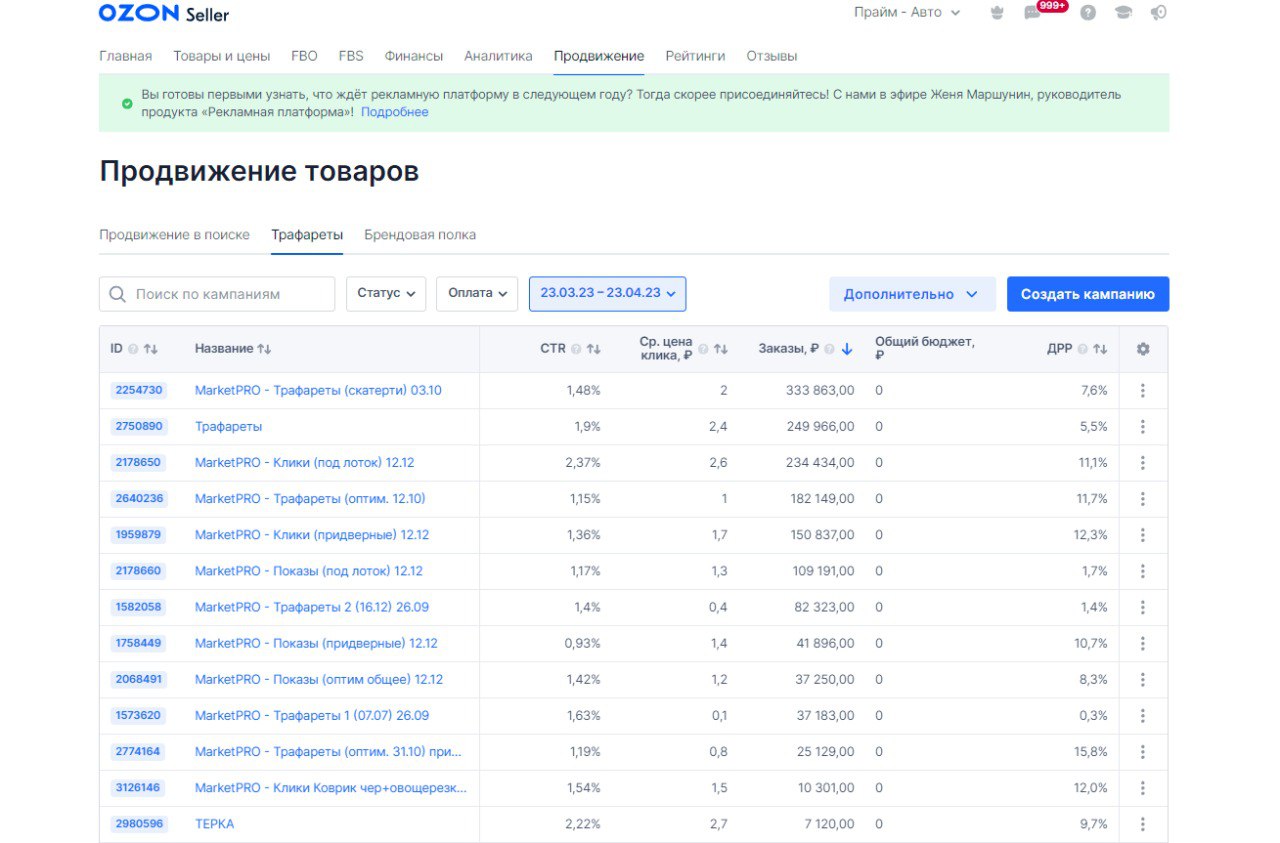Image resolution: width=1280 pixels, height=843 pixels.
Task: Click the Заказы column descending sort arrow
Action: (x=847, y=349)
